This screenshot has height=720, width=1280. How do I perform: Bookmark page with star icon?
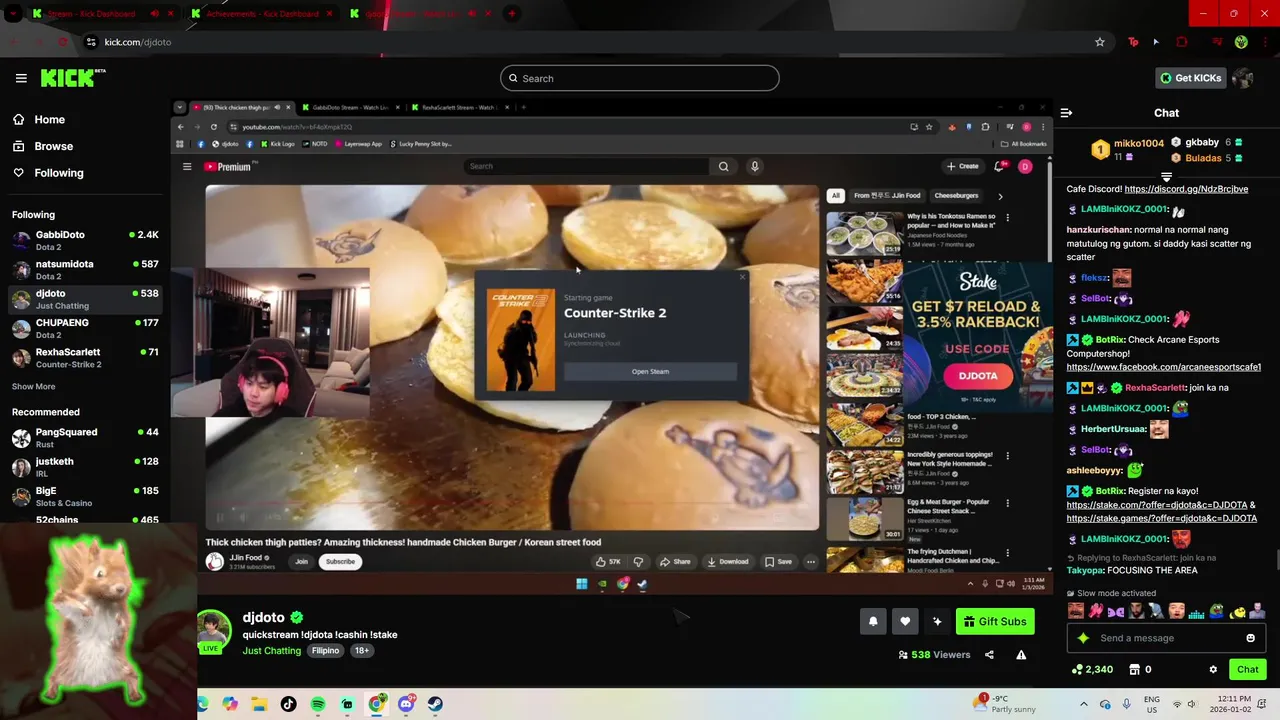pyautogui.click(x=1100, y=42)
